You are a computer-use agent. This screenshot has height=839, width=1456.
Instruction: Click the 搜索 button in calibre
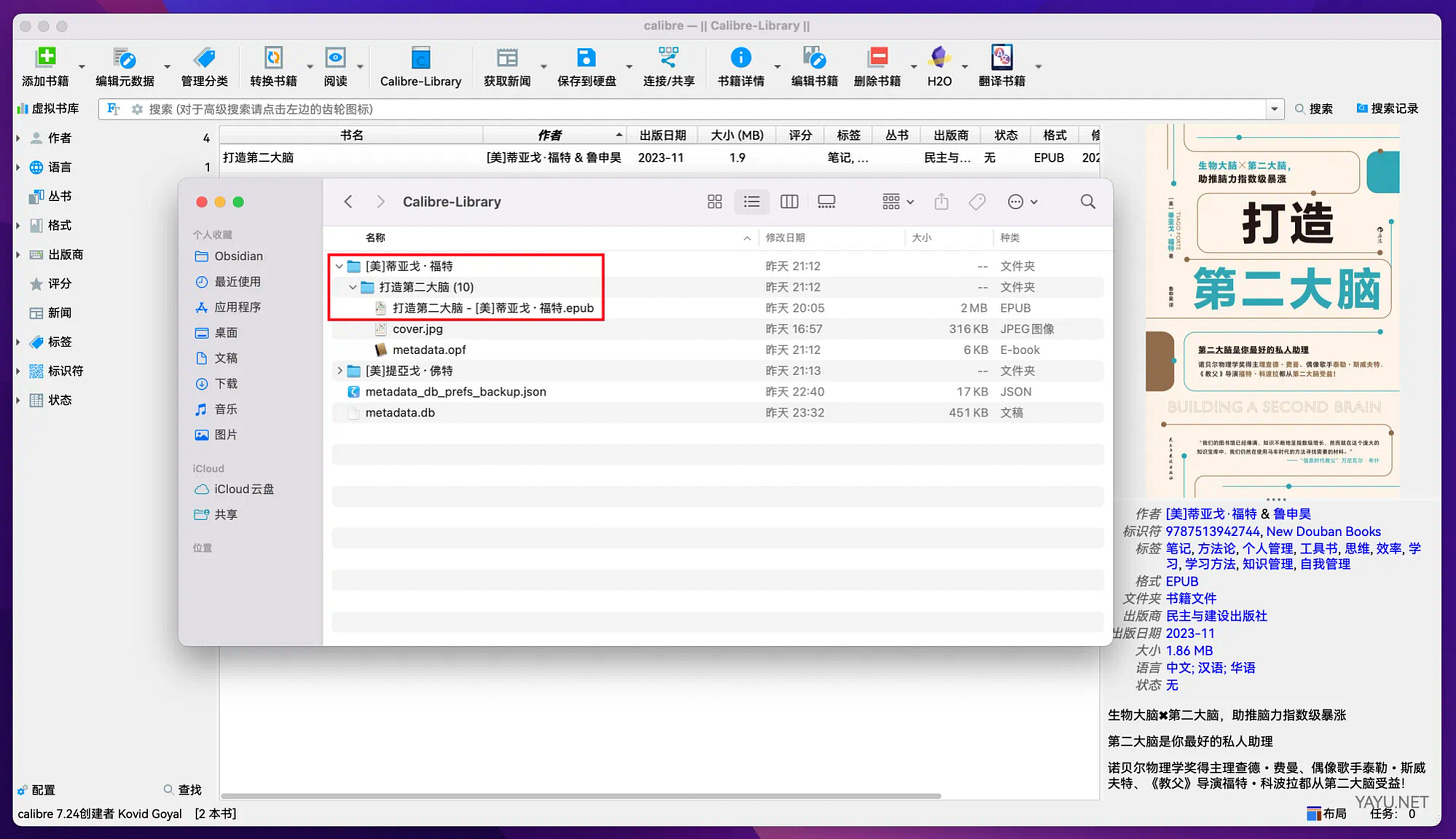(x=1314, y=109)
